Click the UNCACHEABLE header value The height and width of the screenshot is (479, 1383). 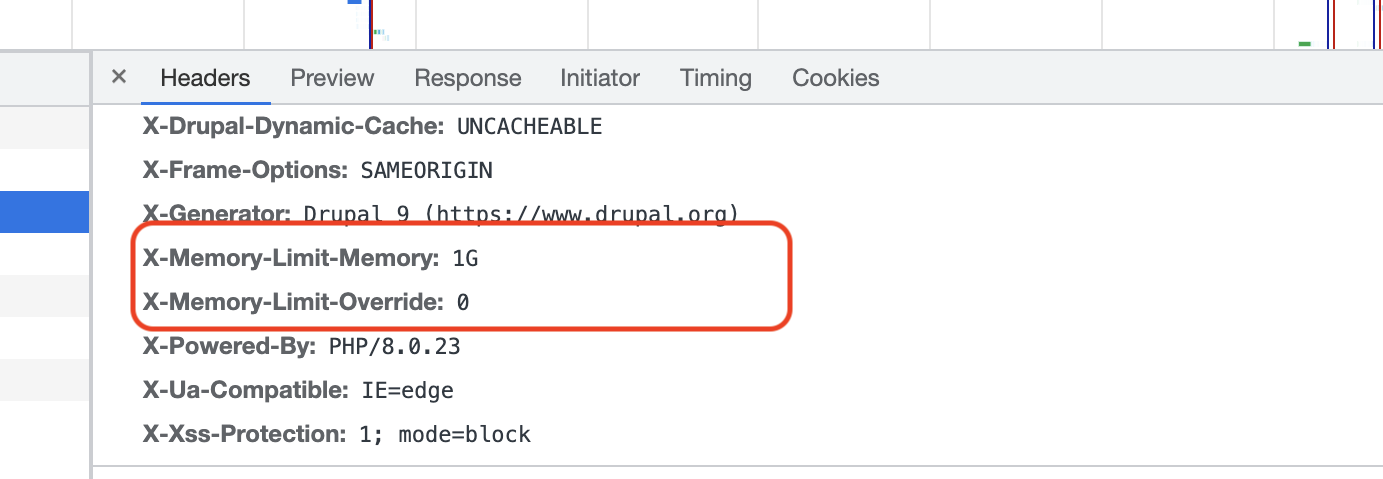coord(529,127)
